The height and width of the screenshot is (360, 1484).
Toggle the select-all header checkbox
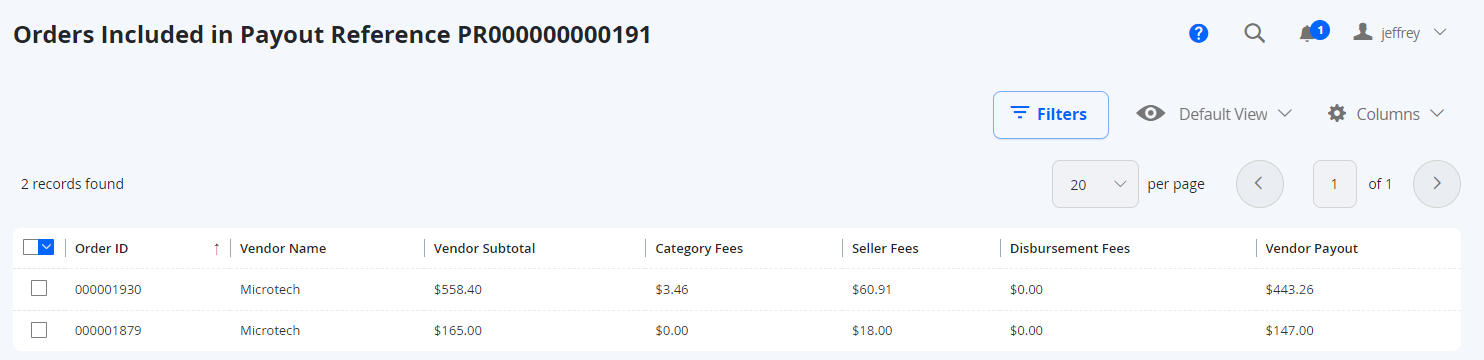click(31, 247)
